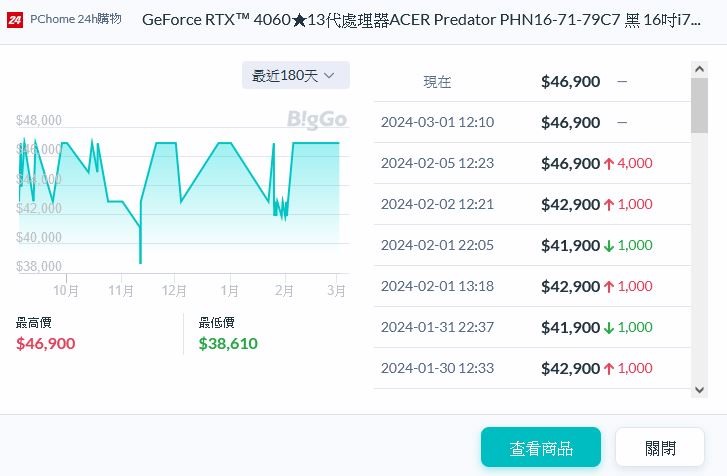Viewport: 727px width, 476px height.
Task: Click the green down arrow on 2024-02-01 22:05 row
Action: (609, 246)
